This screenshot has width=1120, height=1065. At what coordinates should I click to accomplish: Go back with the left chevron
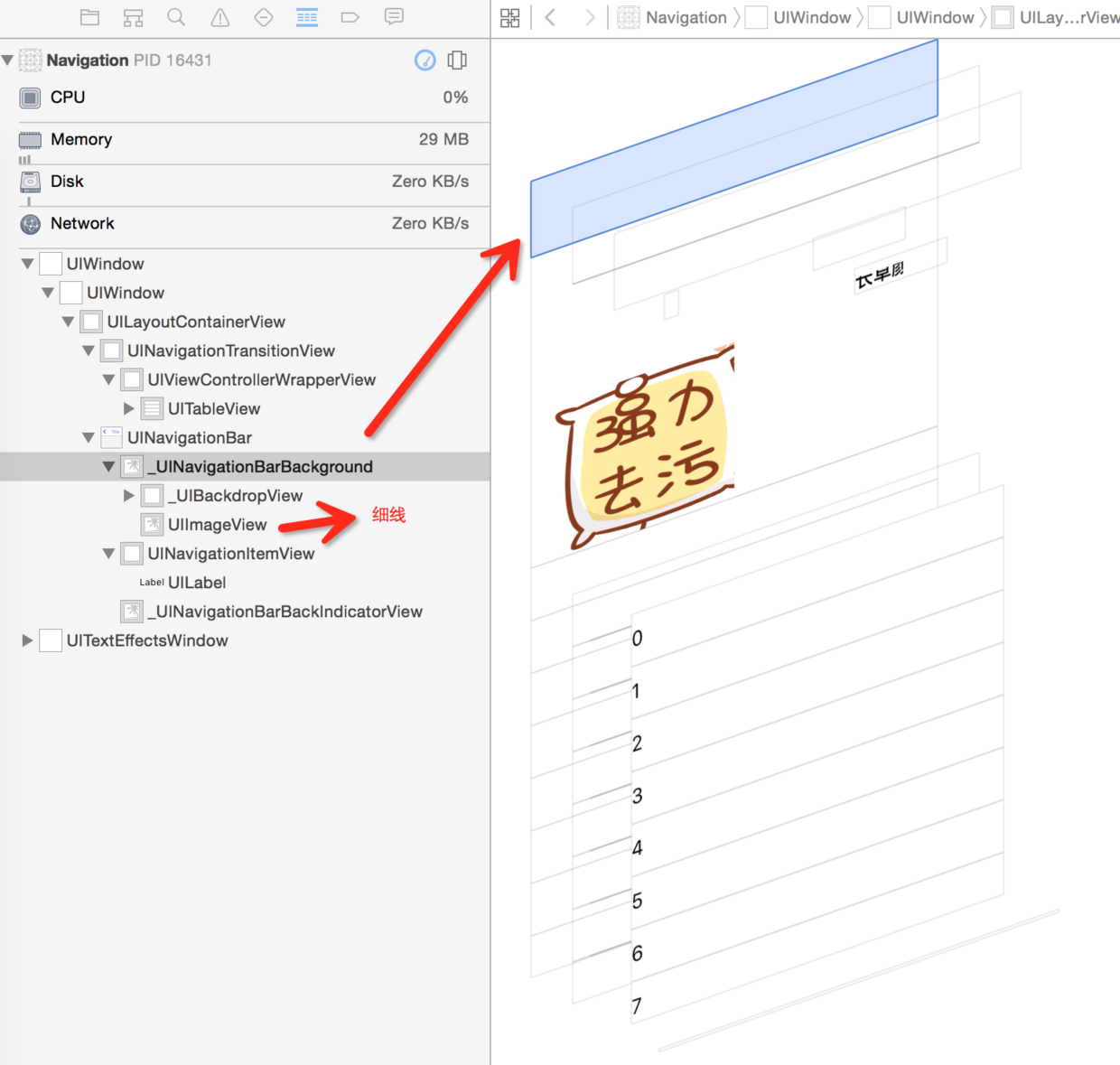(x=550, y=17)
